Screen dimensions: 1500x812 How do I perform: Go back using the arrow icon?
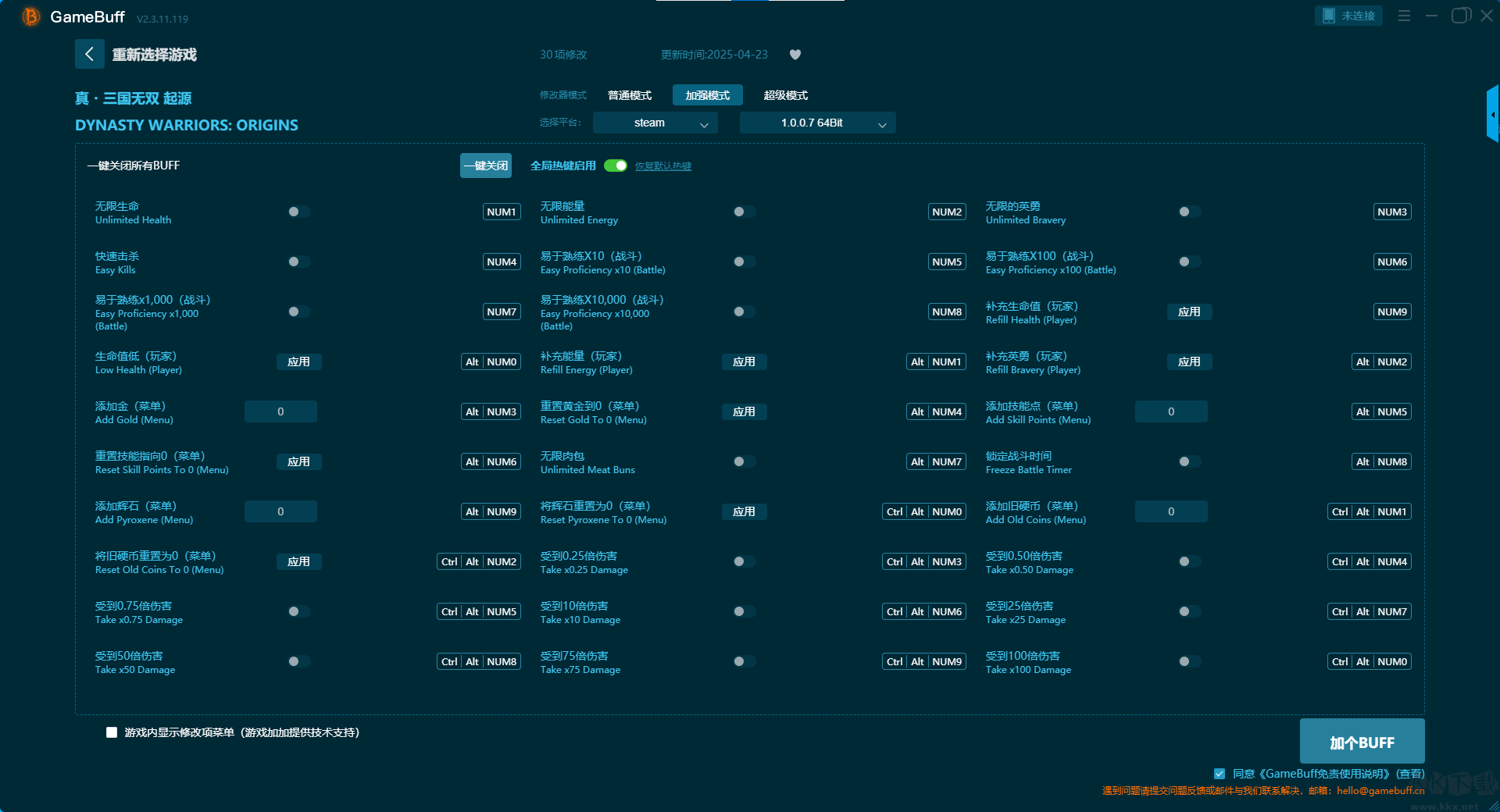pyautogui.click(x=90, y=54)
